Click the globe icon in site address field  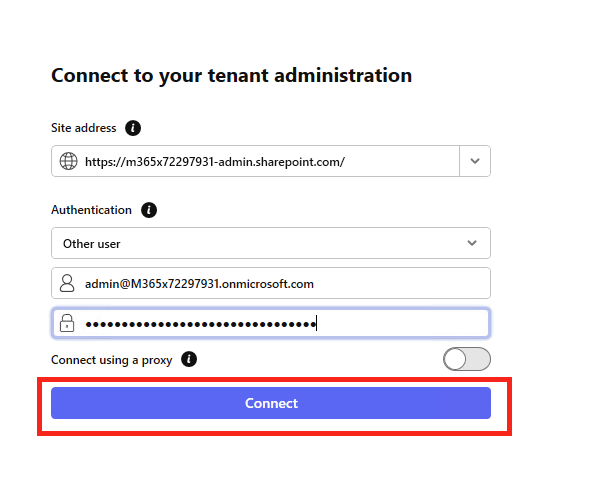68,161
